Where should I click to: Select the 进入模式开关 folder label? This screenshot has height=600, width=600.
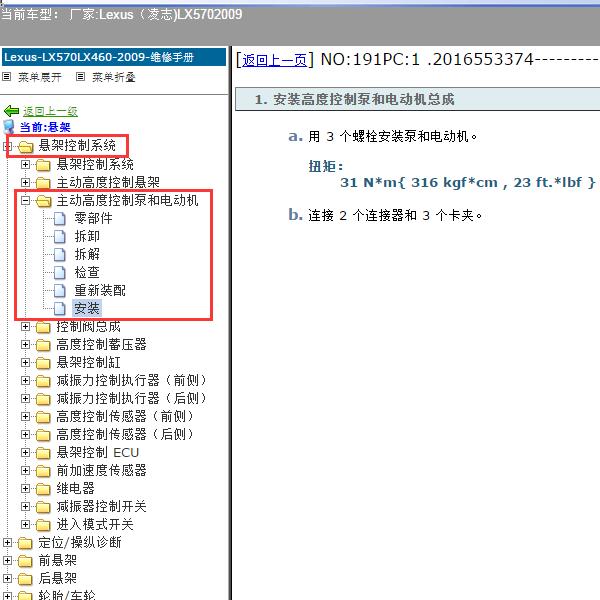pos(95,524)
